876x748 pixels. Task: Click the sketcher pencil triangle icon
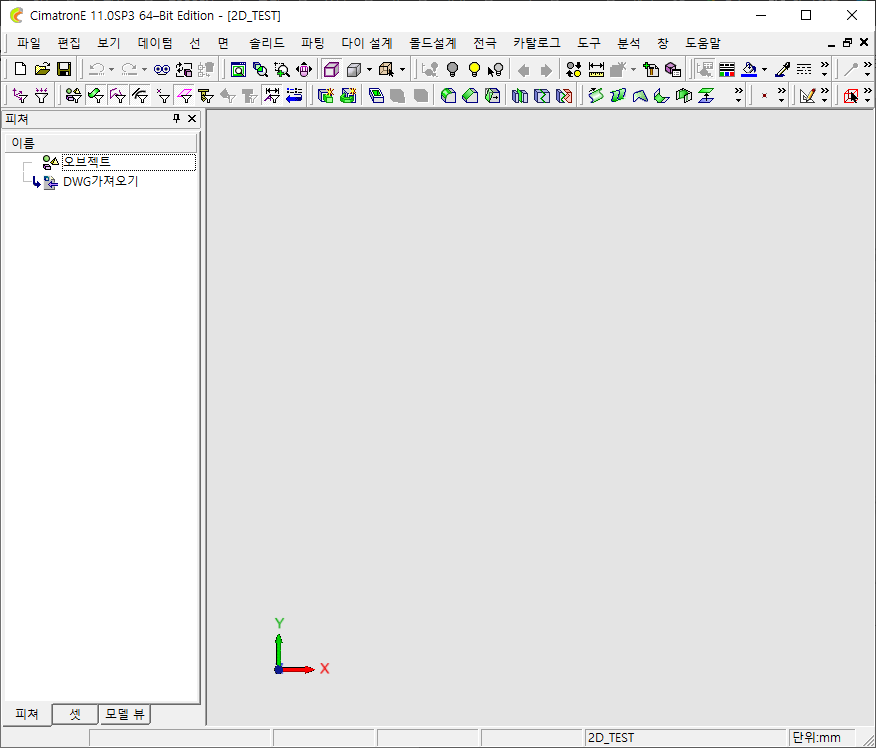[x=807, y=96]
